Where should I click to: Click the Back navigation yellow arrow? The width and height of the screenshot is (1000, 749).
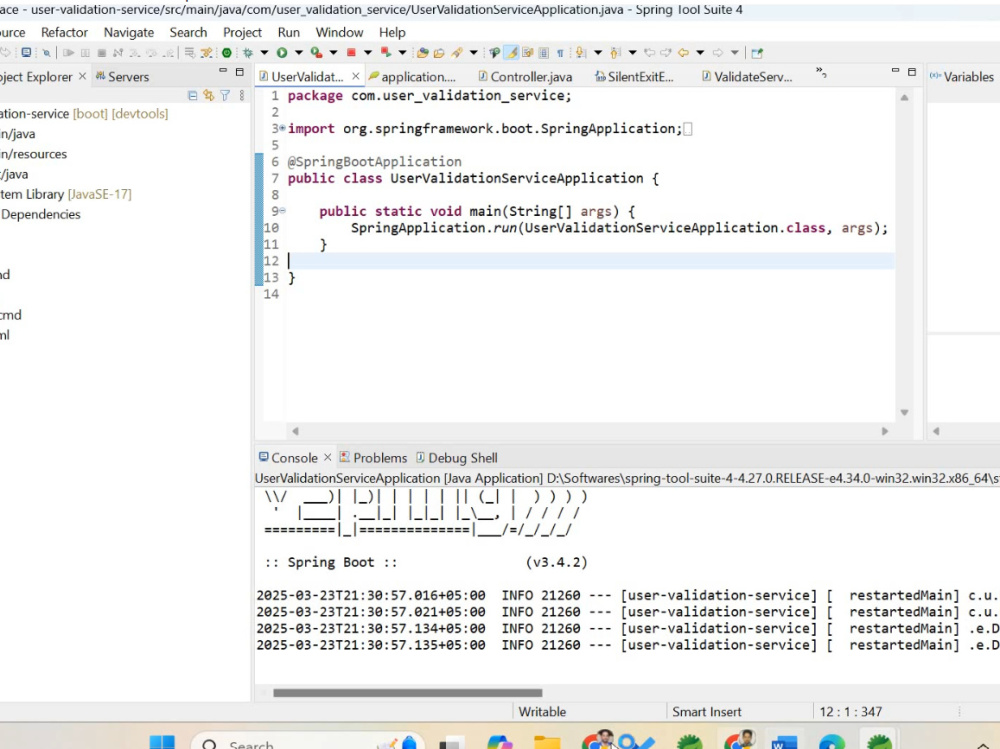click(683, 53)
